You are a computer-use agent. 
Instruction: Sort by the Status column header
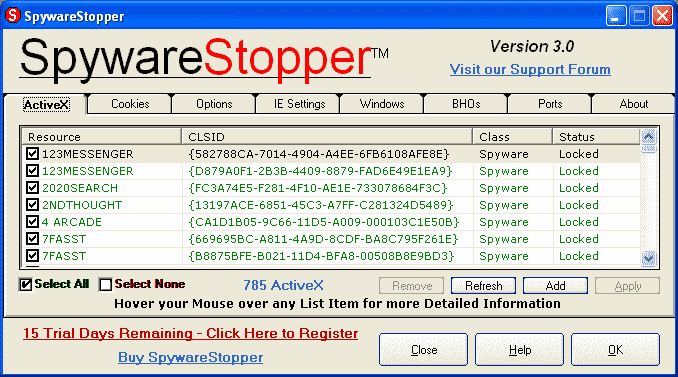tap(596, 137)
